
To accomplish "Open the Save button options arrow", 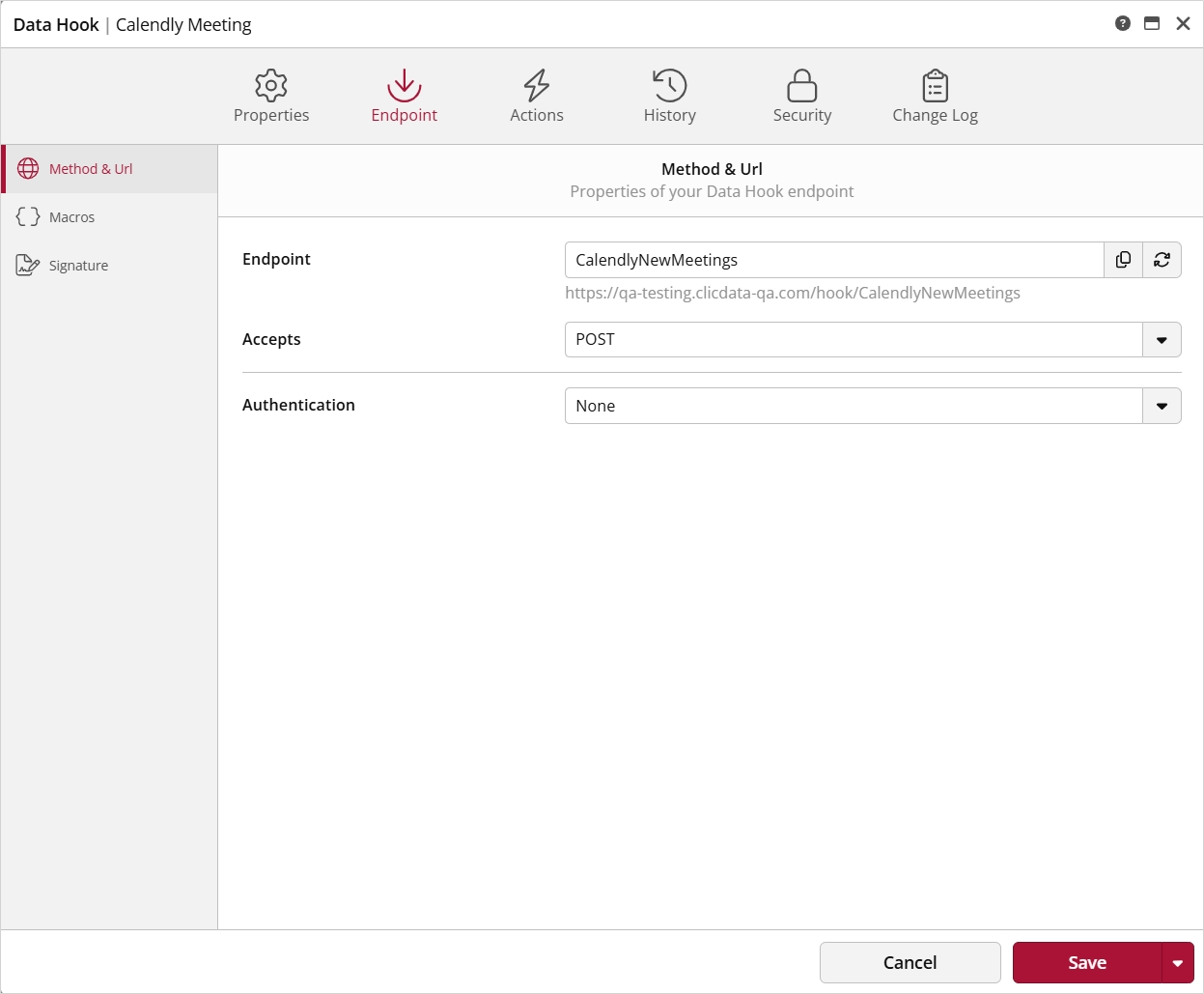I will (x=1177, y=963).
